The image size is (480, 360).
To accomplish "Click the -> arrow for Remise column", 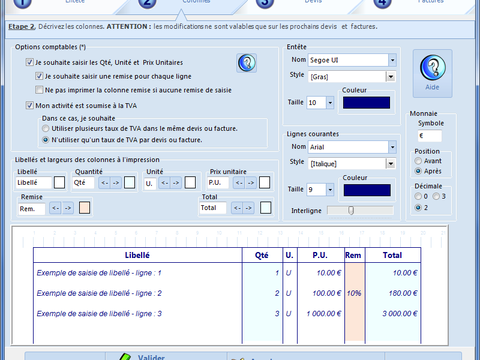I will [x=68, y=208].
